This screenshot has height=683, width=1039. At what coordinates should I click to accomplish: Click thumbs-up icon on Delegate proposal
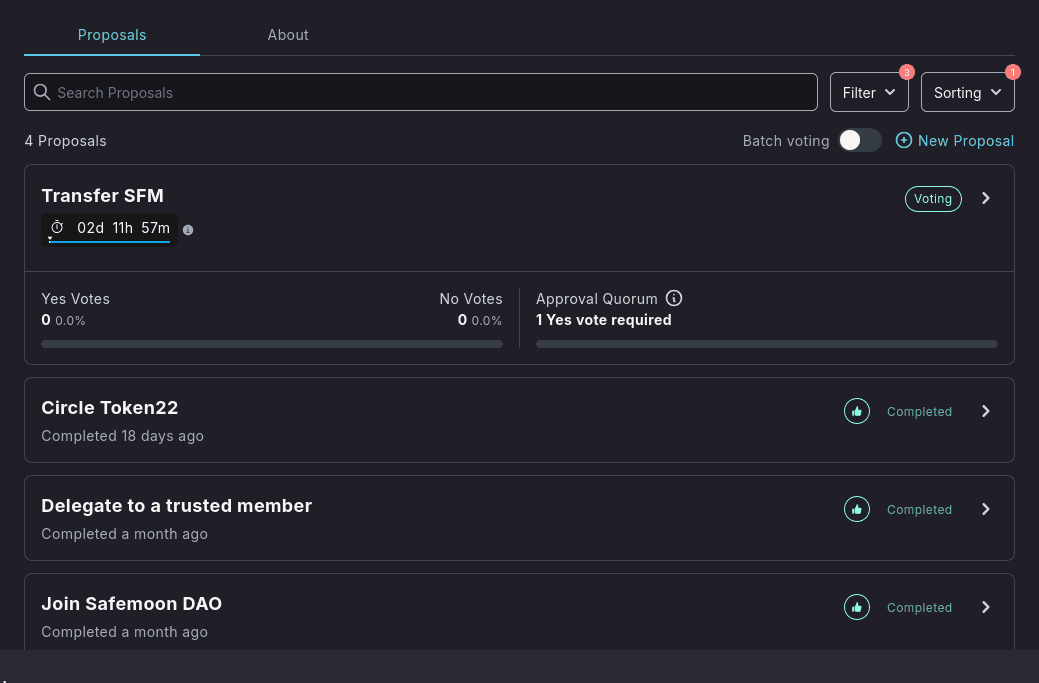coord(857,509)
